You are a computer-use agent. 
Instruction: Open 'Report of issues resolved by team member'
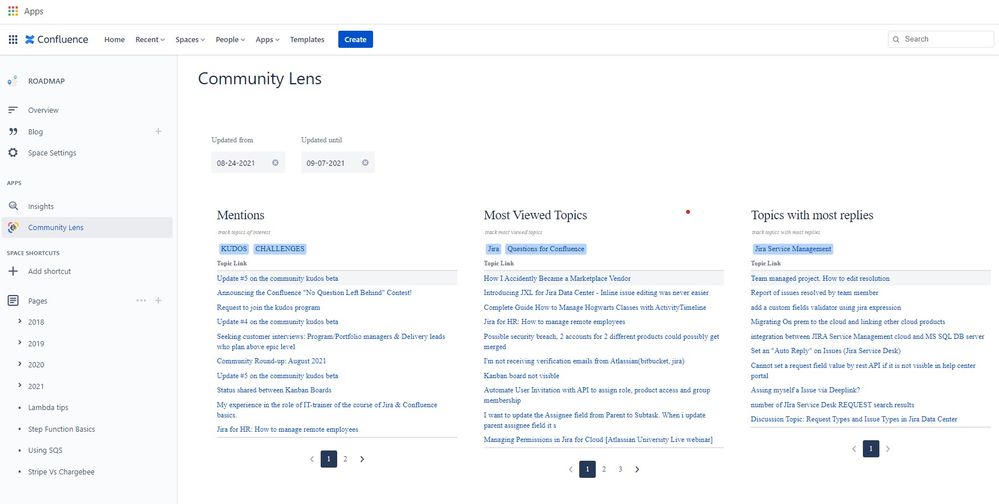pyautogui.click(x=814, y=292)
